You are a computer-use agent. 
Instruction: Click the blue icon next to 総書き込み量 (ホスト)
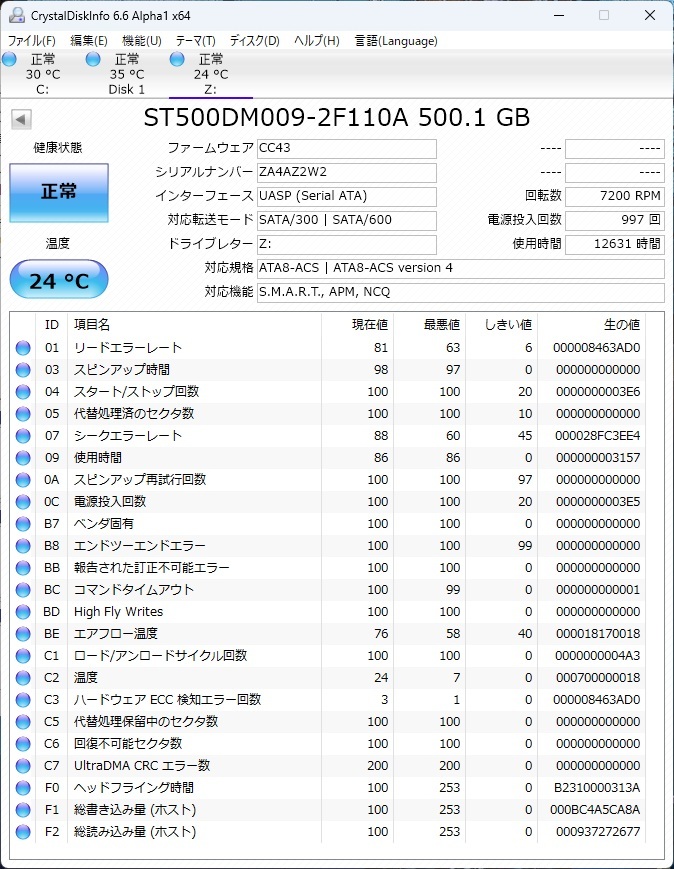22,809
